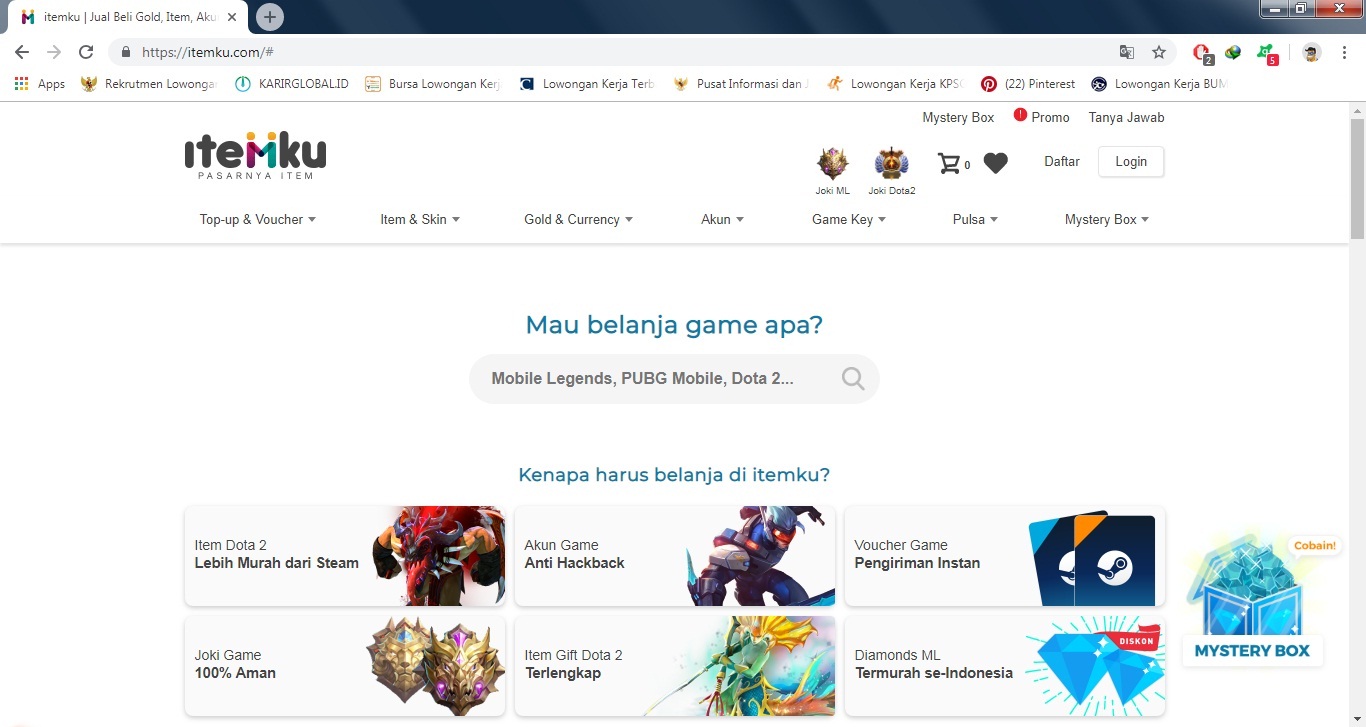This screenshot has width=1366, height=727.
Task: Click the Login button
Action: pos(1131,162)
